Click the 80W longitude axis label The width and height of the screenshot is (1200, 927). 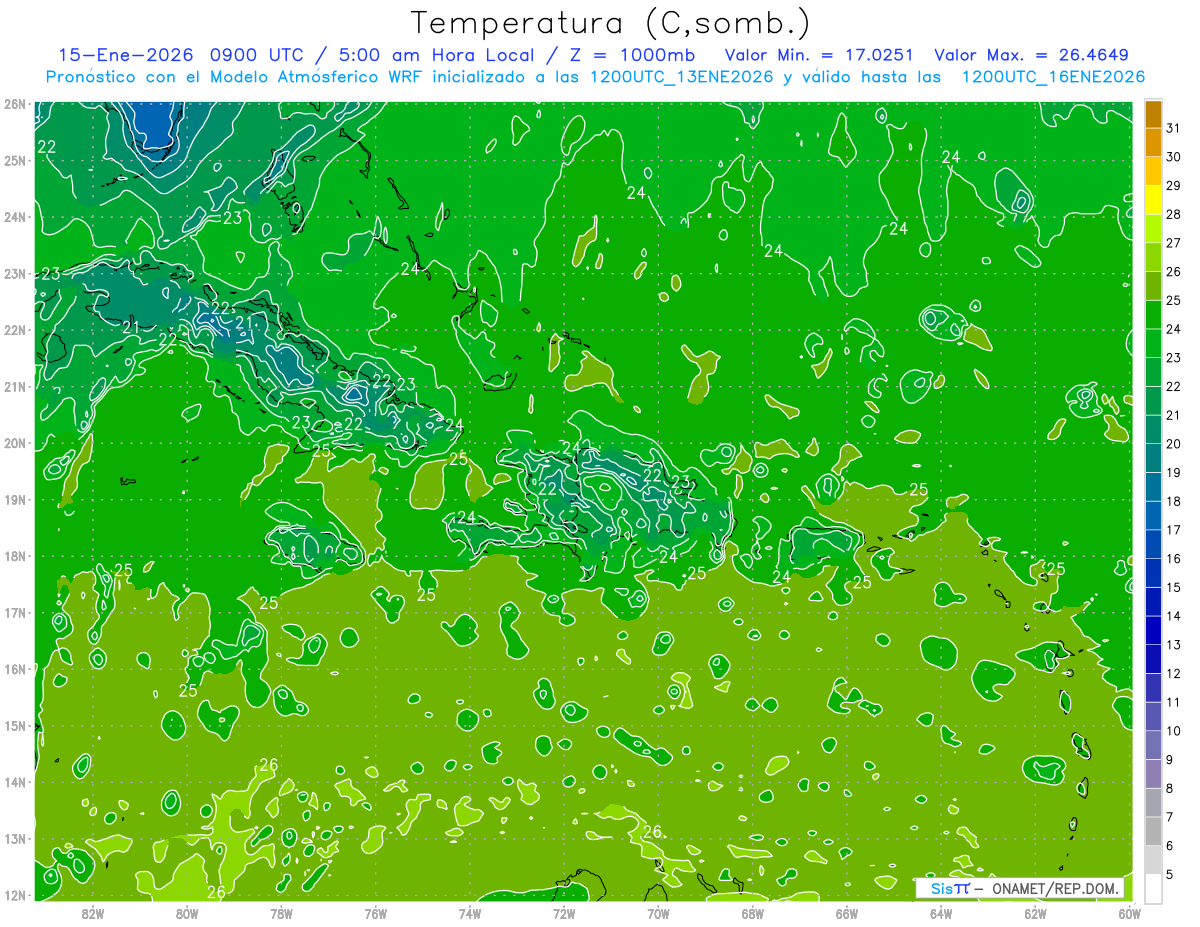(x=187, y=913)
